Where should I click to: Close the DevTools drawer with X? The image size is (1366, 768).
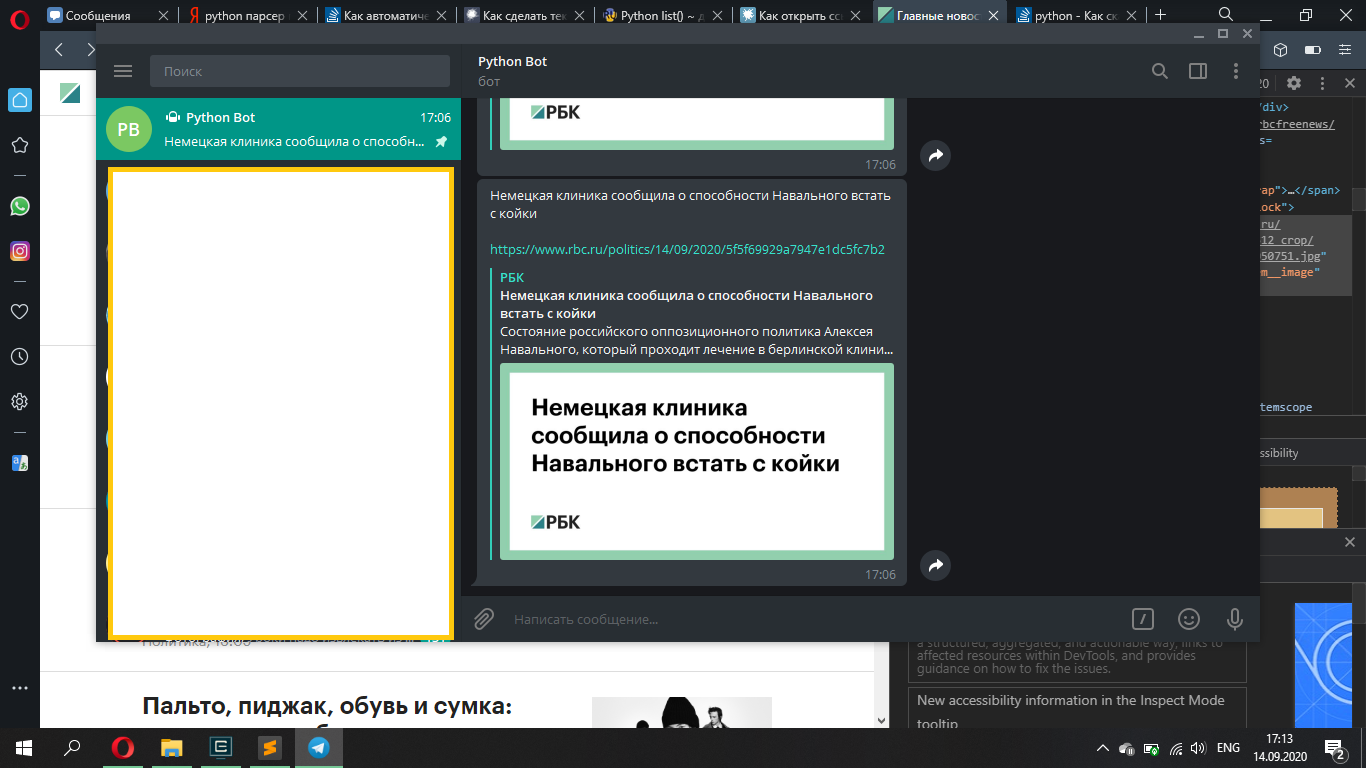[1350, 542]
